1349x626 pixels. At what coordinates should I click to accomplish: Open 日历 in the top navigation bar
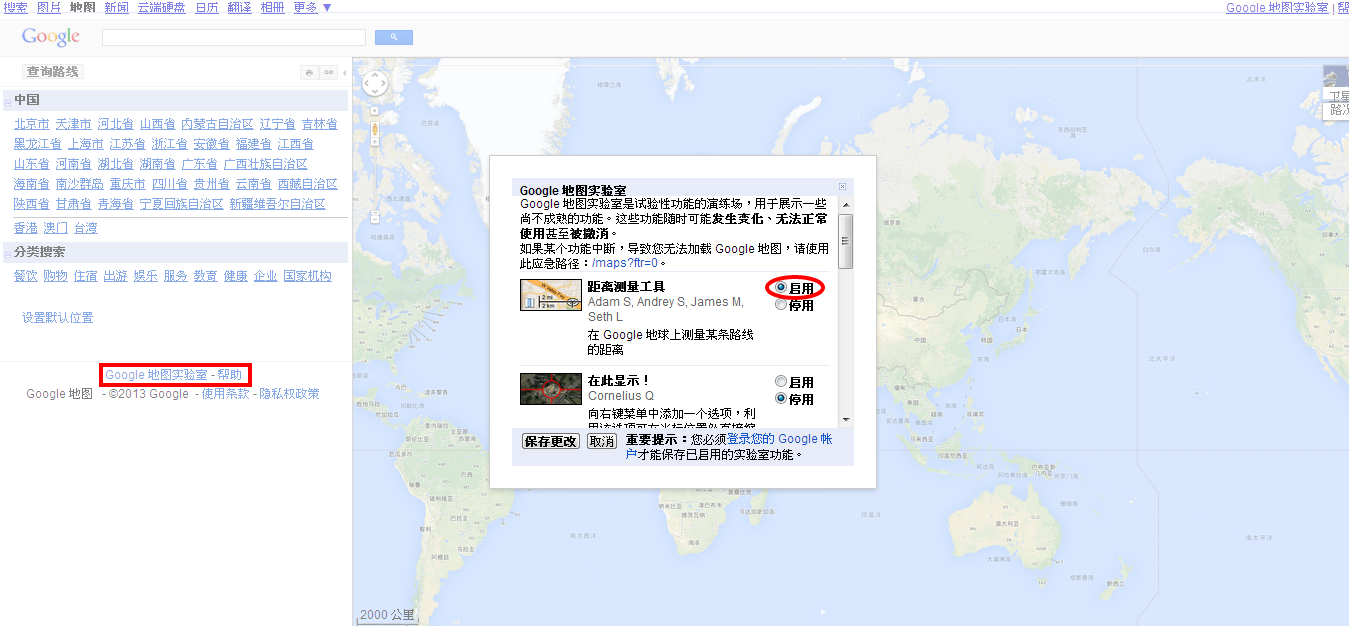207,7
